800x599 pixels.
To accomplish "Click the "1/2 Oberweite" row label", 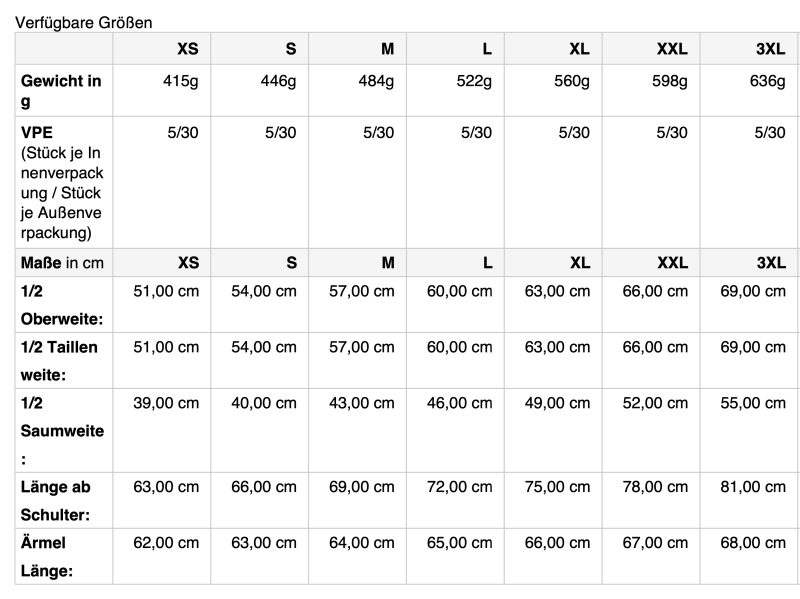I will pos(61,304).
